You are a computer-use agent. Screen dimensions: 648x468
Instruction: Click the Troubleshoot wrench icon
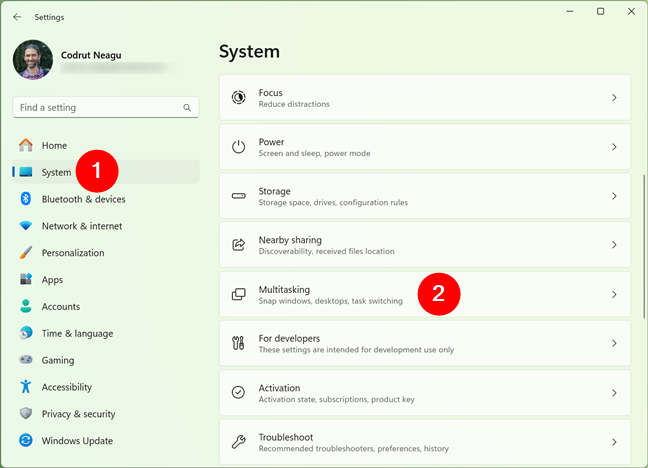pos(238,442)
